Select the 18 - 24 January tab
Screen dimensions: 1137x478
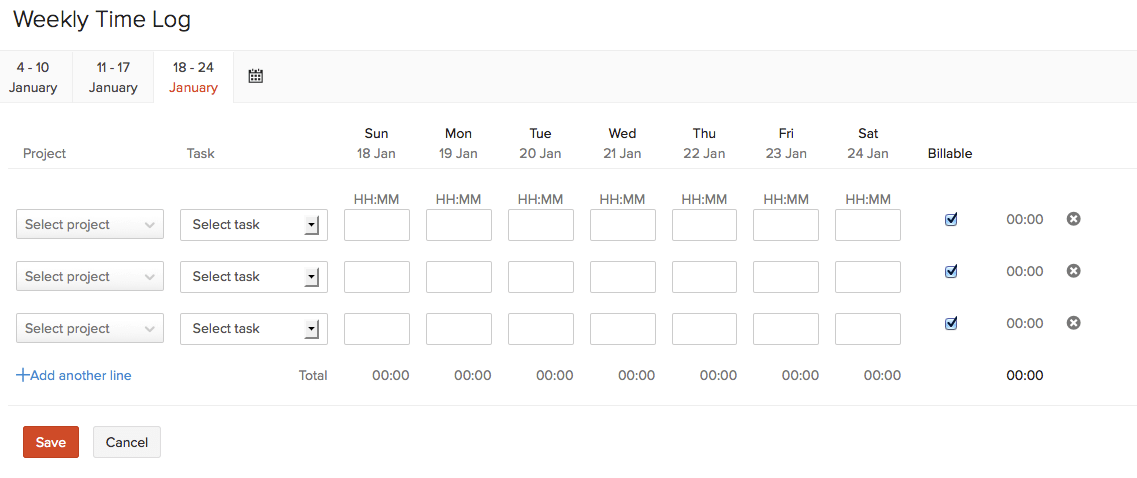coord(193,77)
